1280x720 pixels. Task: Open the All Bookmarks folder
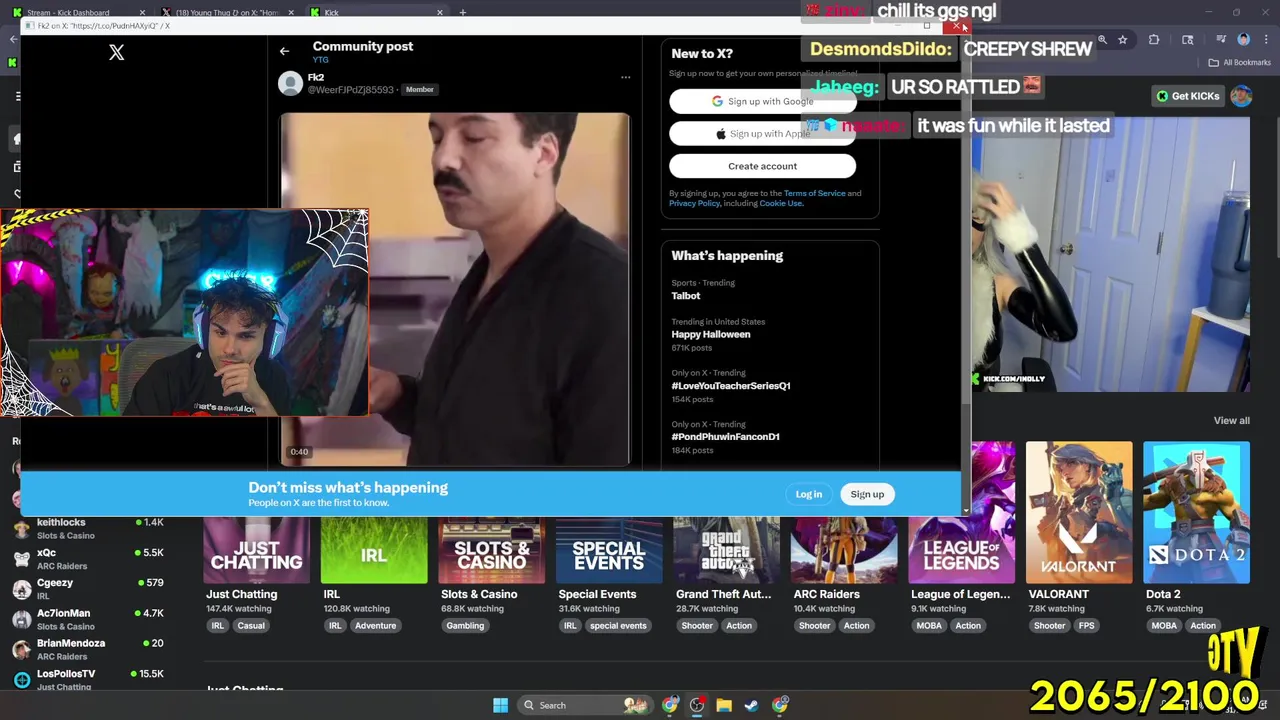pyautogui.click(x=1239, y=62)
